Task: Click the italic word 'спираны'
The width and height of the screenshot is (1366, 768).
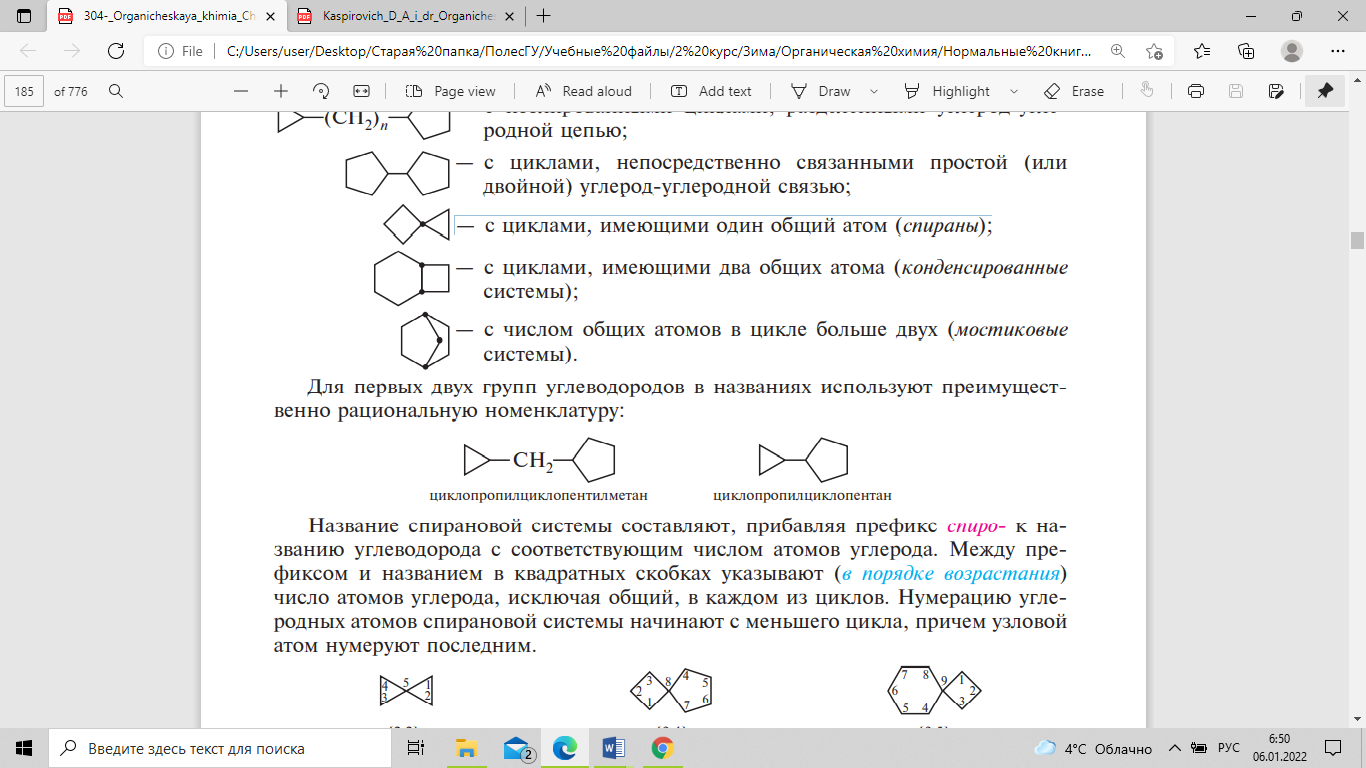Action: 941,226
